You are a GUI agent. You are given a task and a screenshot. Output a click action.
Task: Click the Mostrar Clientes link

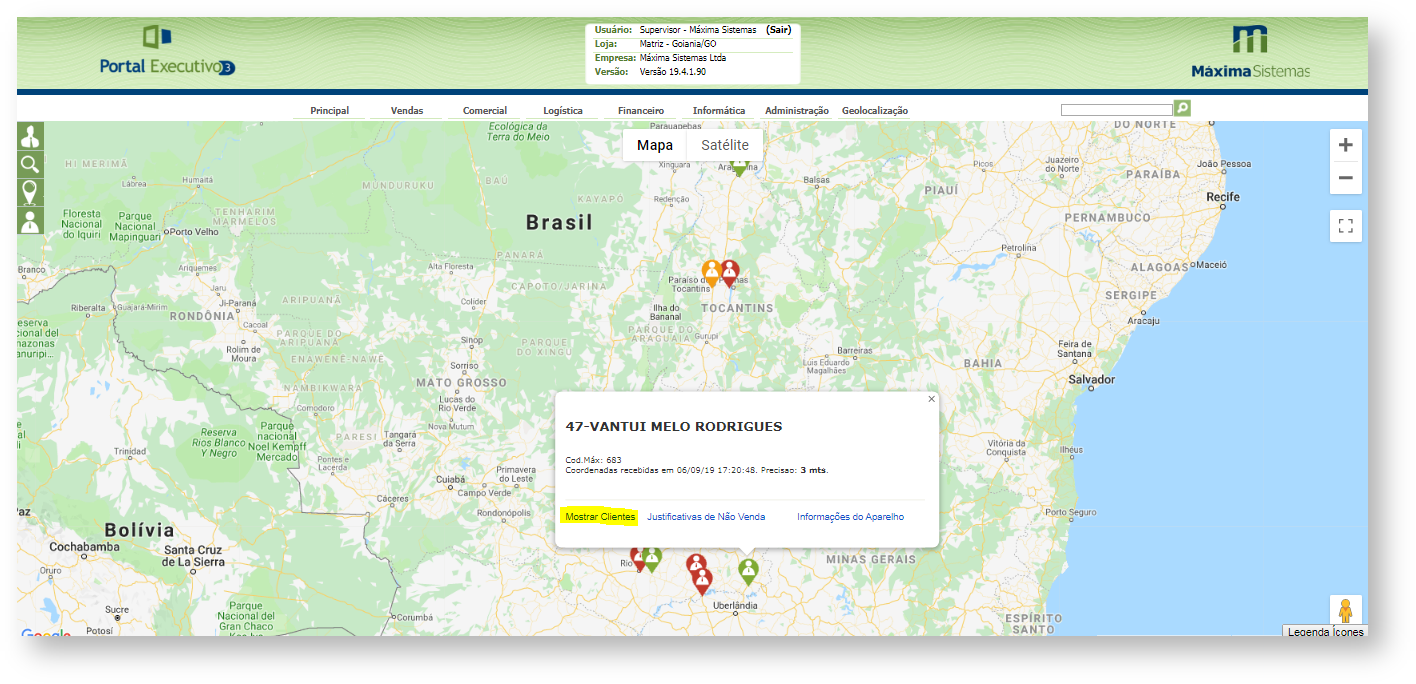(600, 517)
